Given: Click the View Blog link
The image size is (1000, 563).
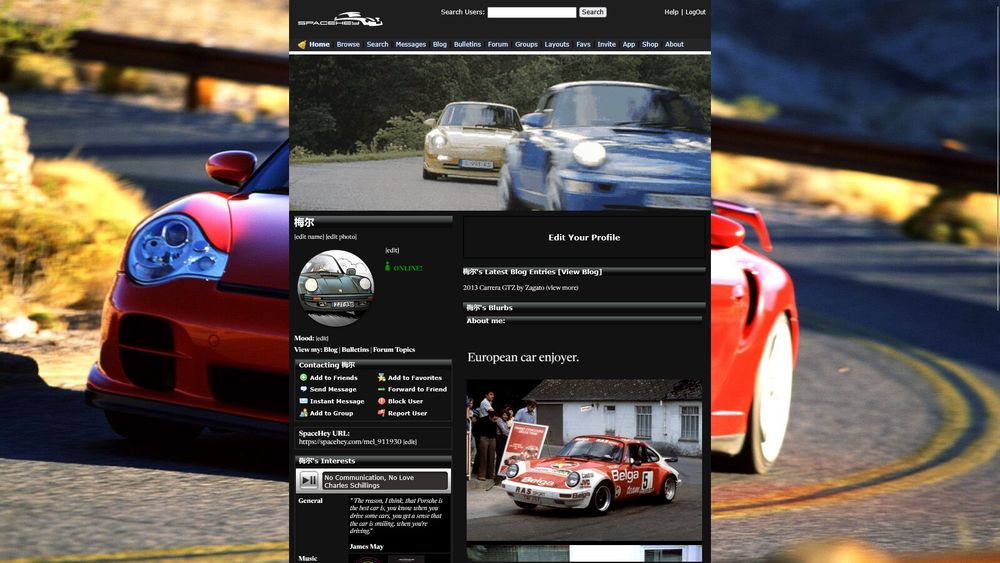Looking at the screenshot, I should (x=579, y=272).
